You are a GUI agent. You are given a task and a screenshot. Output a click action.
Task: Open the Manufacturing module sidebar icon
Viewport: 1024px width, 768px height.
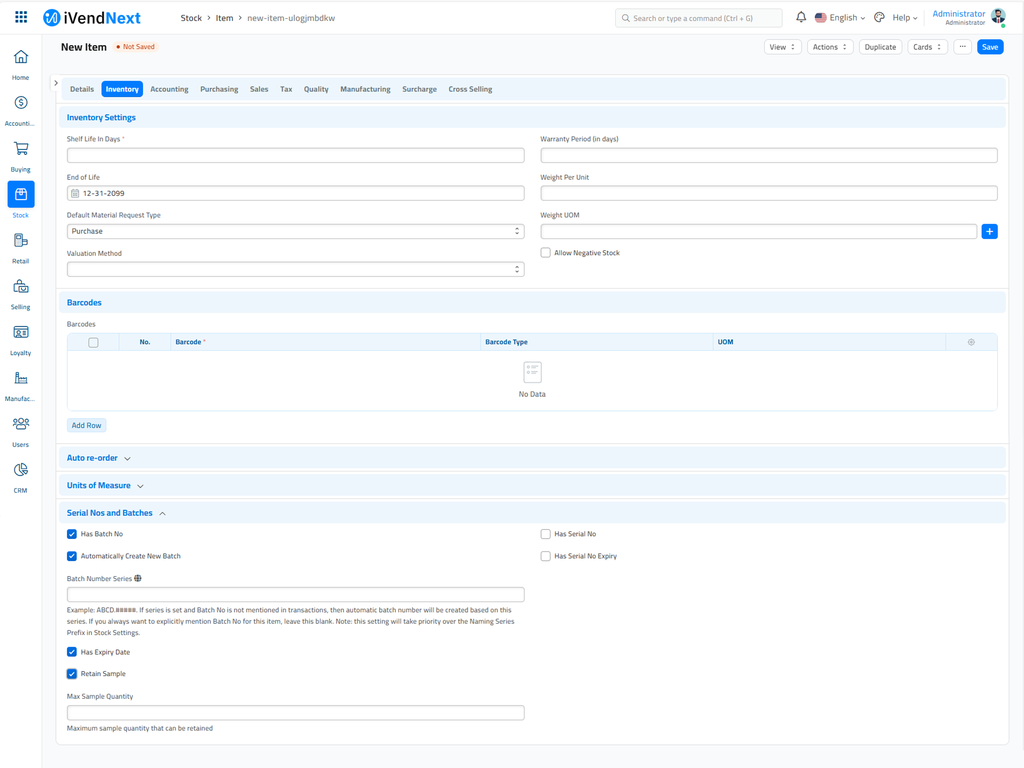coord(20,379)
